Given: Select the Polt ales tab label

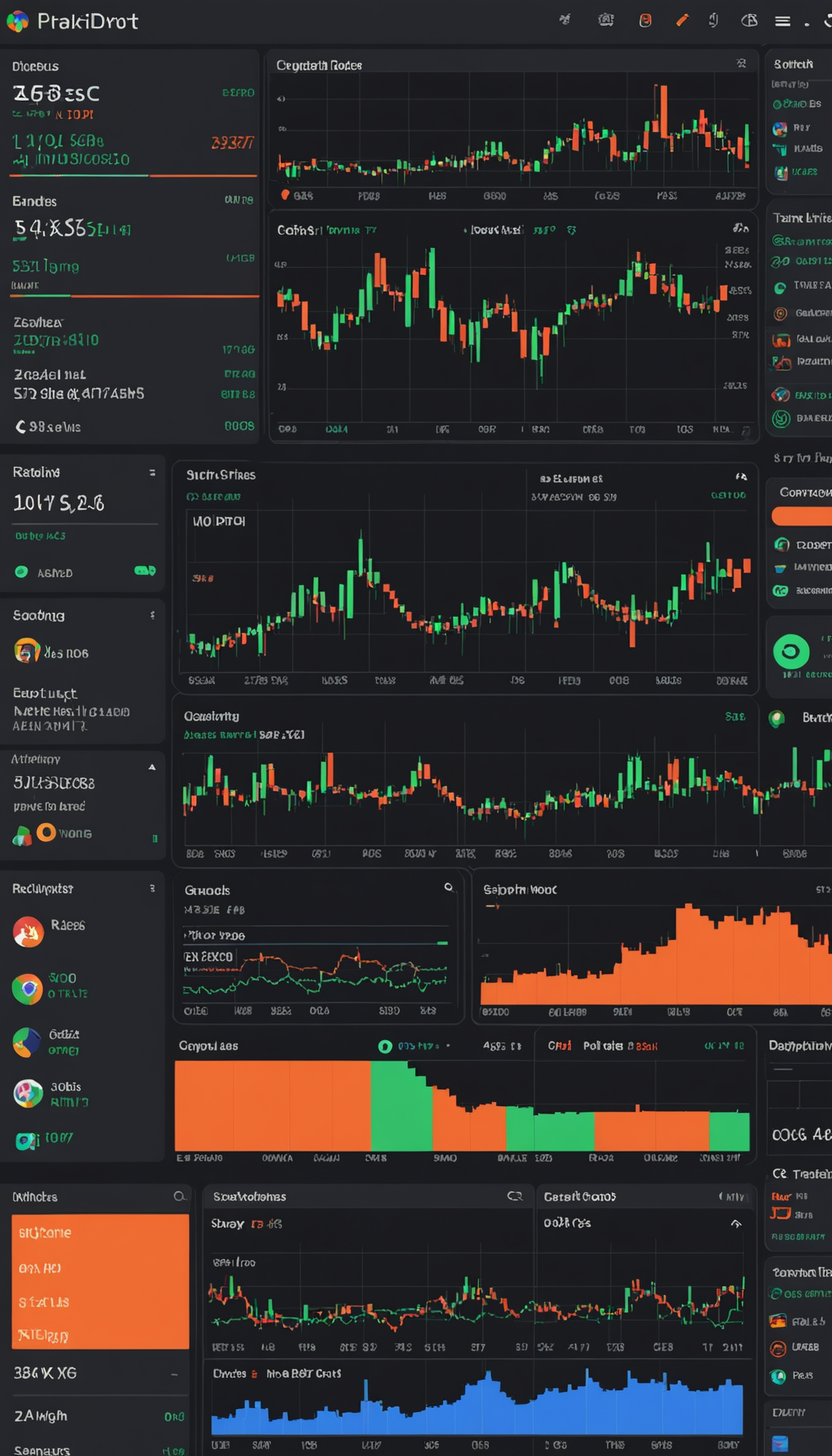Looking at the screenshot, I should click(602, 1046).
